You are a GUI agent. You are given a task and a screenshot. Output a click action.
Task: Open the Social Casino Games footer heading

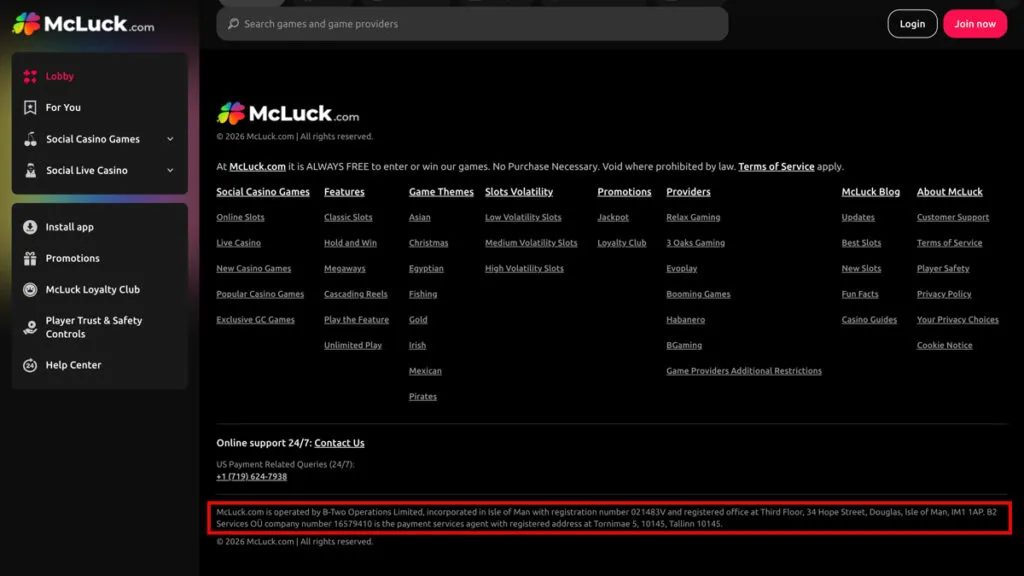(263, 192)
